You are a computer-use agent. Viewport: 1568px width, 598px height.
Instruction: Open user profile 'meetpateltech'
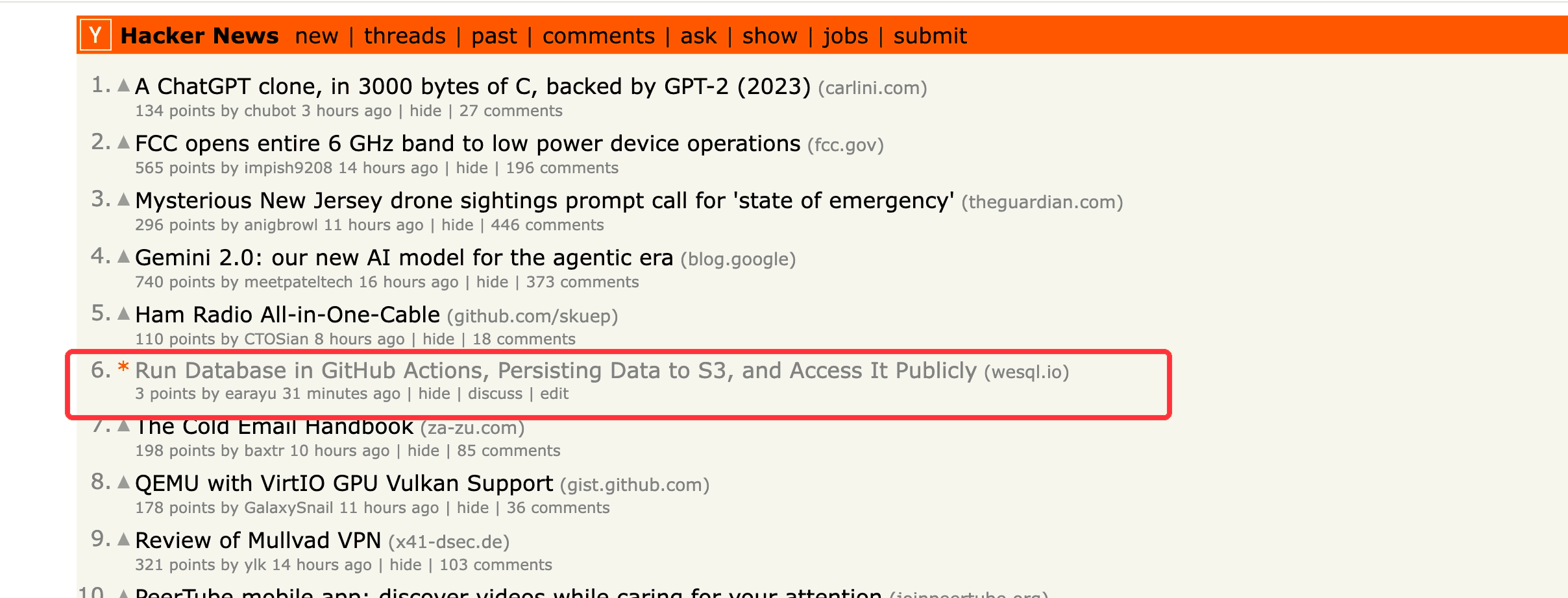pyautogui.click(x=299, y=282)
